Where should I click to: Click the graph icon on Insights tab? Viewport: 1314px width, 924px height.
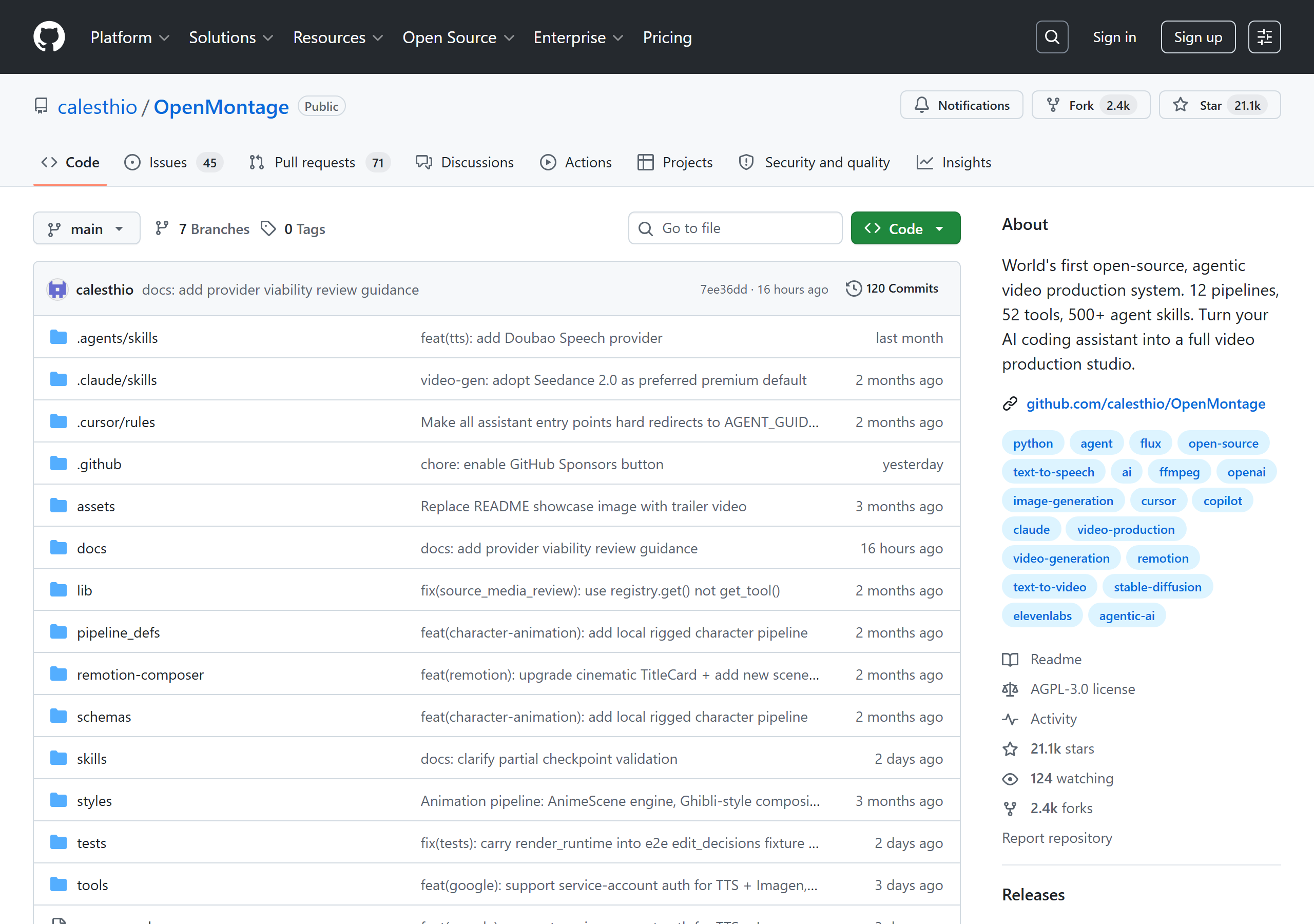(925, 163)
